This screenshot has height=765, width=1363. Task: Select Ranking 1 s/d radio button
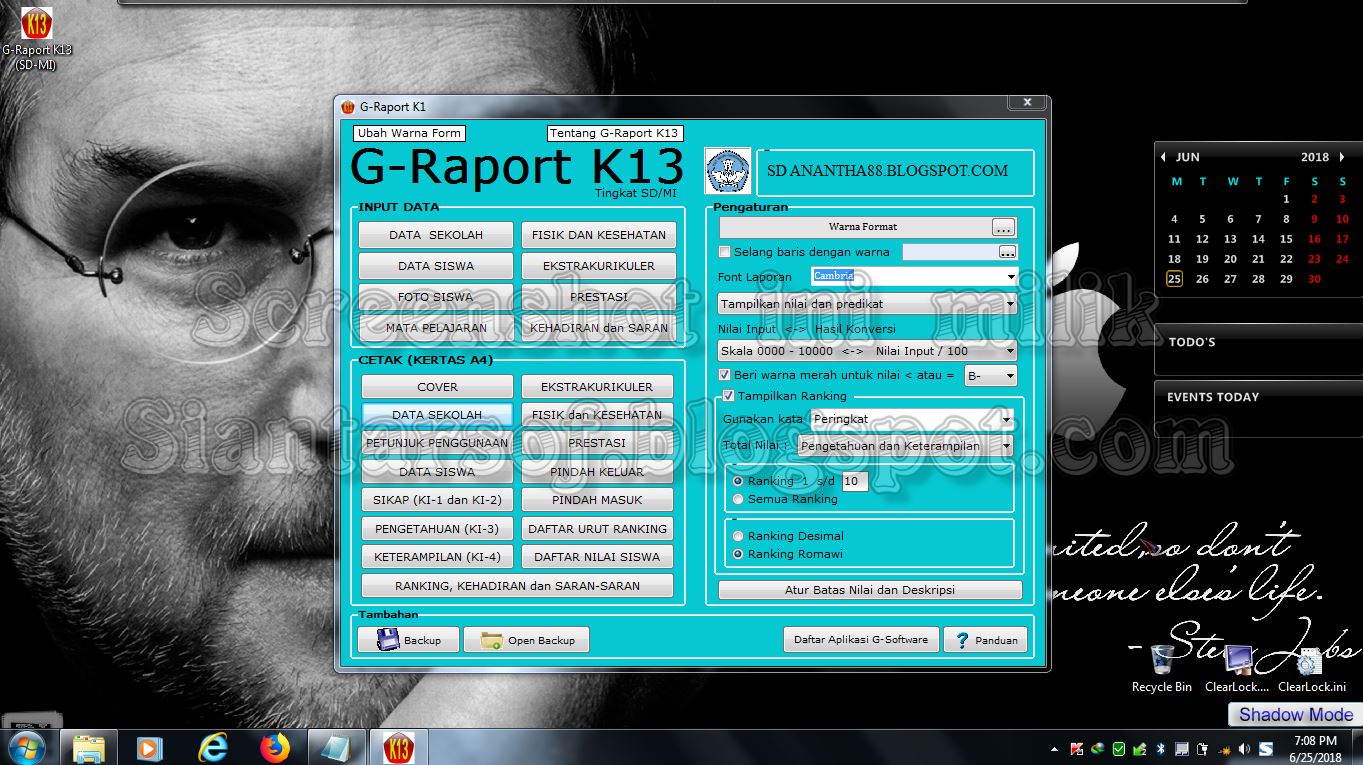coord(738,481)
